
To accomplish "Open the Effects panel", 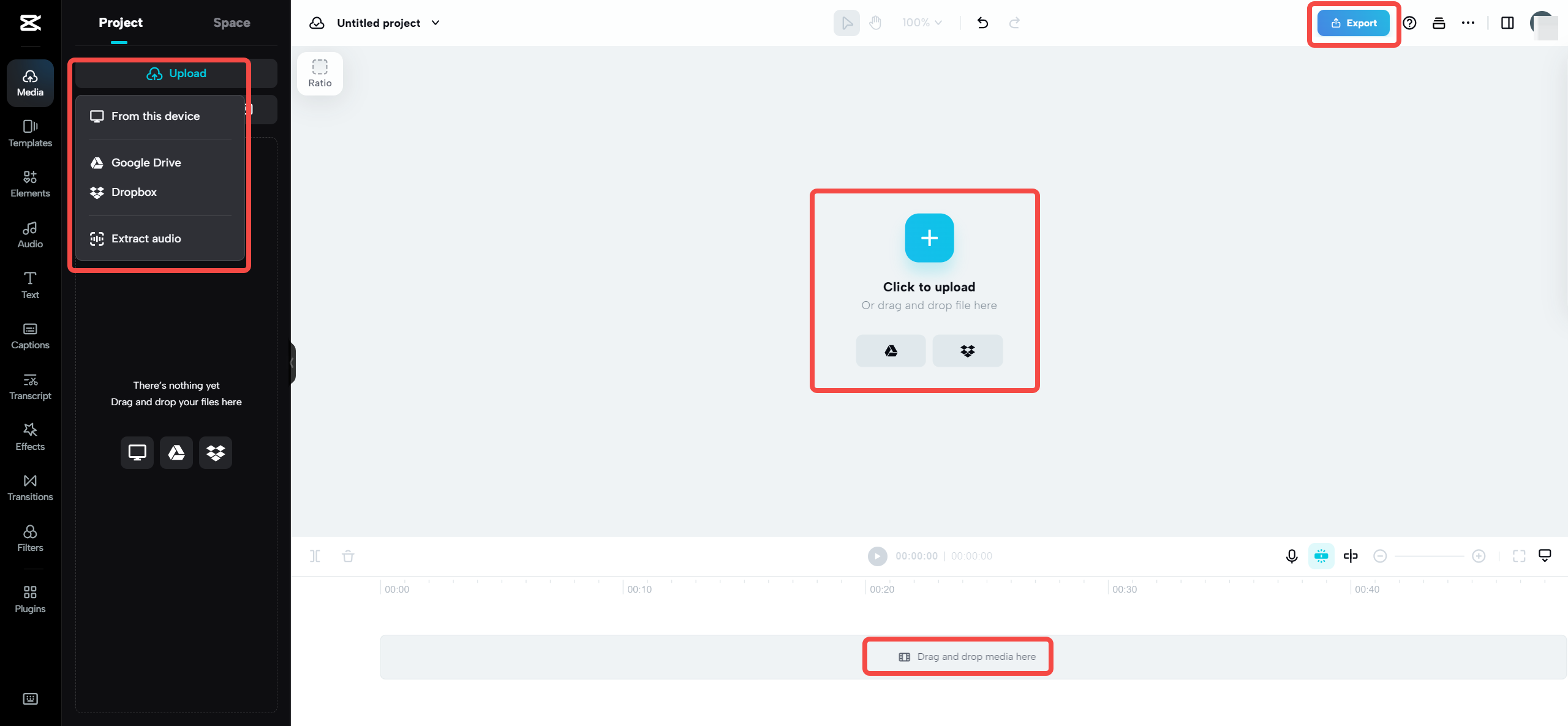I will (x=29, y=436).
